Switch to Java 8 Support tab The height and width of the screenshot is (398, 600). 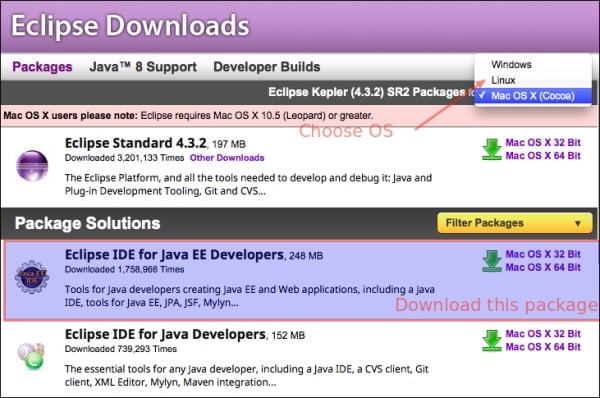pos(143,67)
